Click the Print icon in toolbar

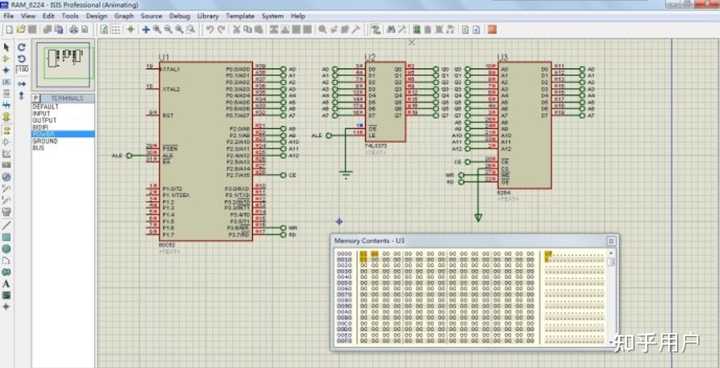coord(73,30)
